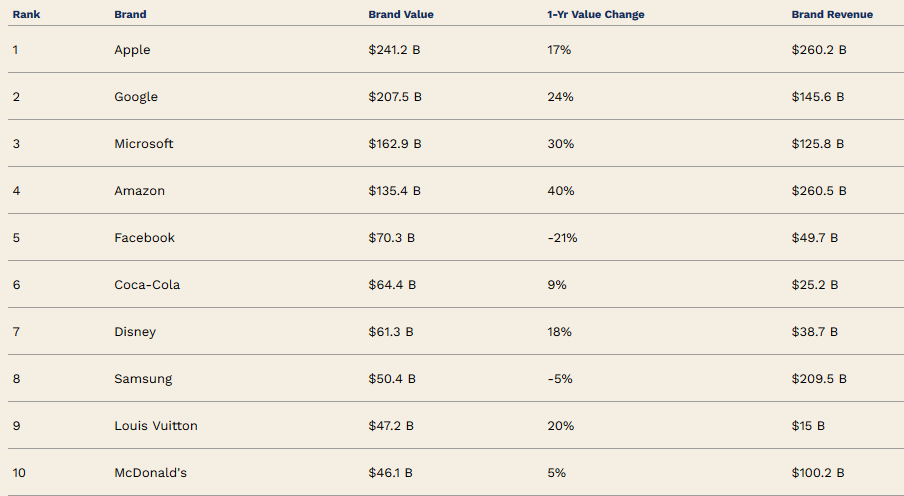Sort by the Rank column header

(27, 14)
